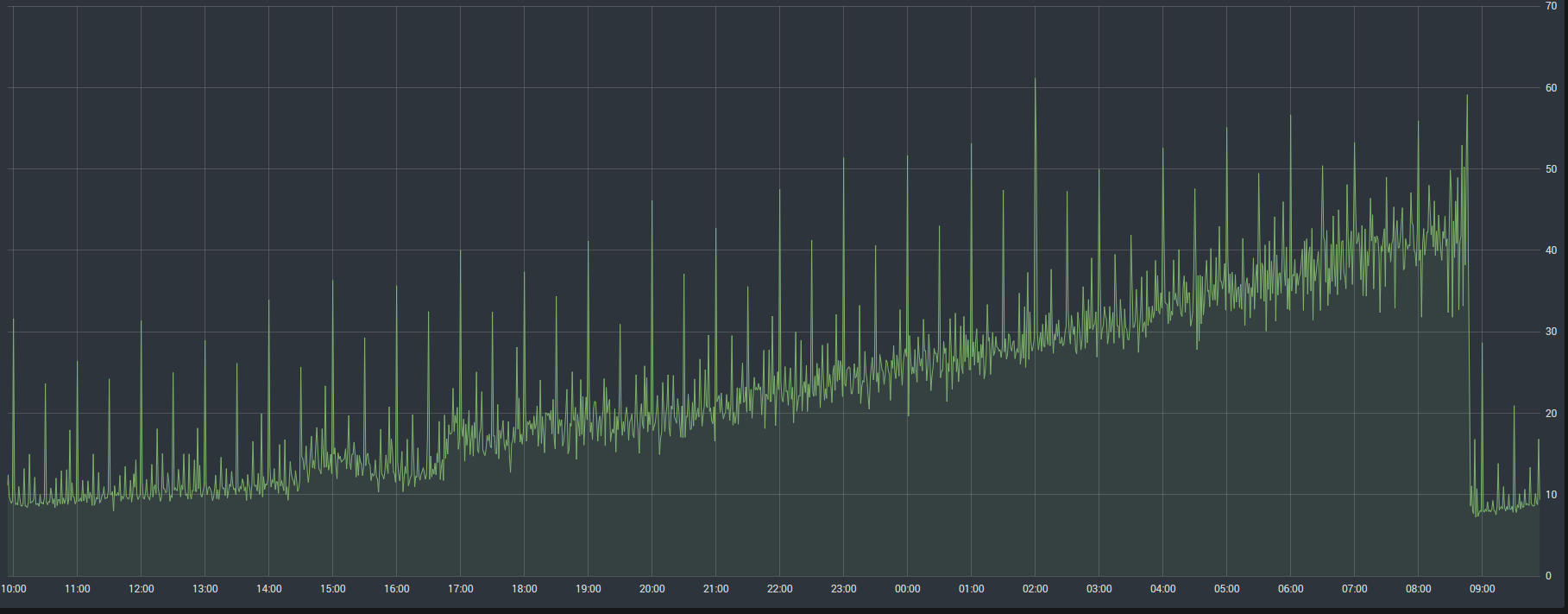Click the 50 value axis label

point(1552,169)
